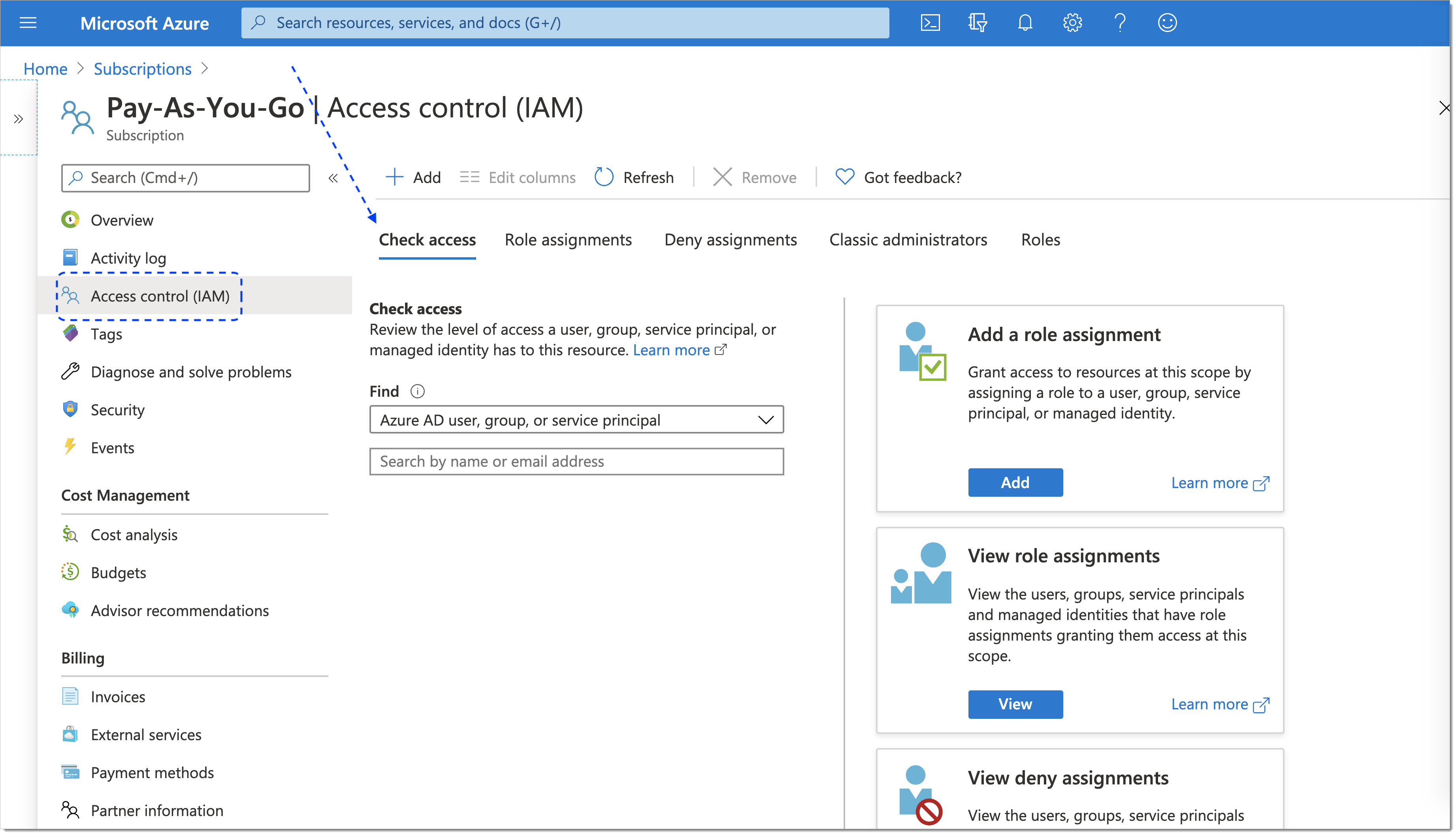Open Learn more link under Check access
The image size is (1456, 835).
coord(680,350)
